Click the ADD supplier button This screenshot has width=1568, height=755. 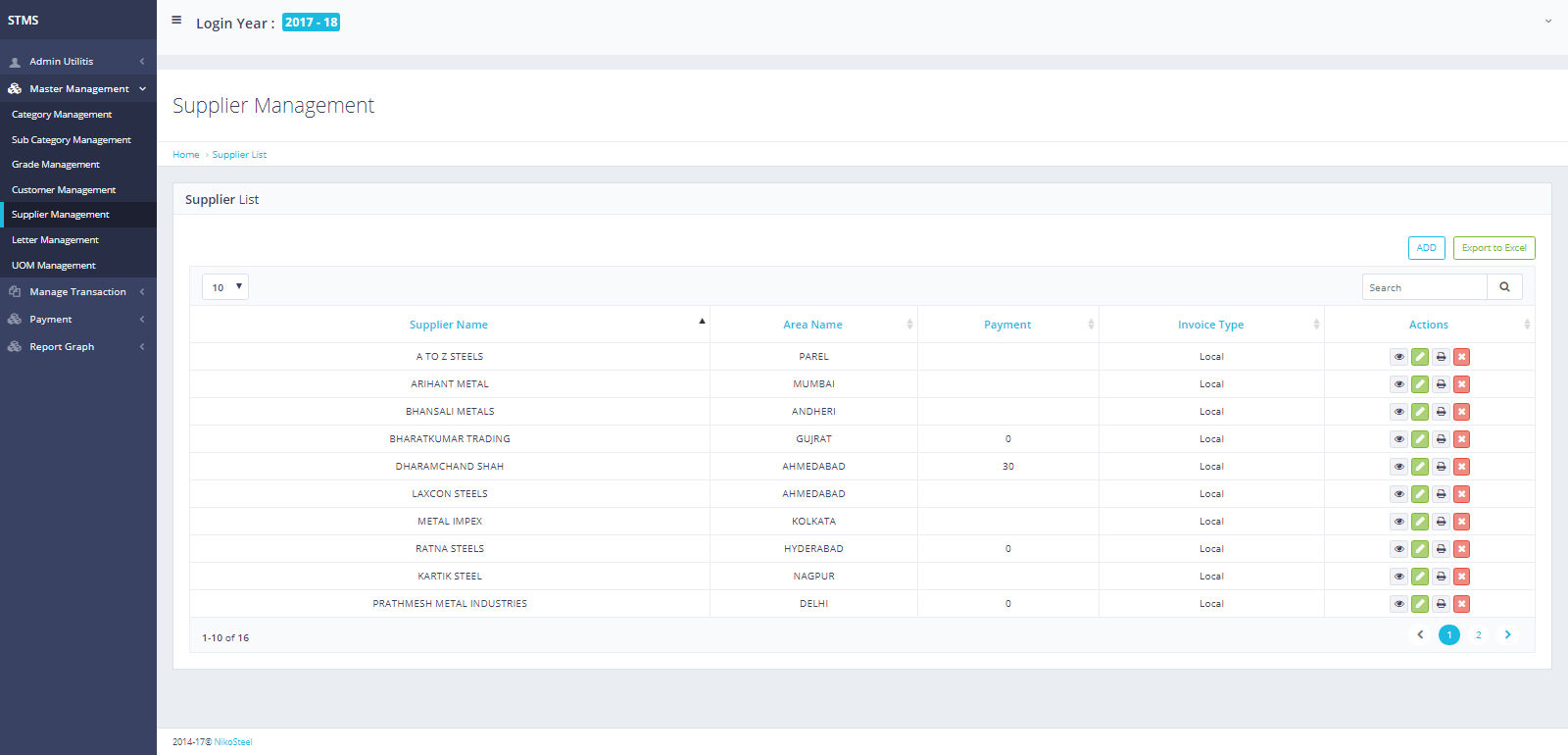point(1426,248)
